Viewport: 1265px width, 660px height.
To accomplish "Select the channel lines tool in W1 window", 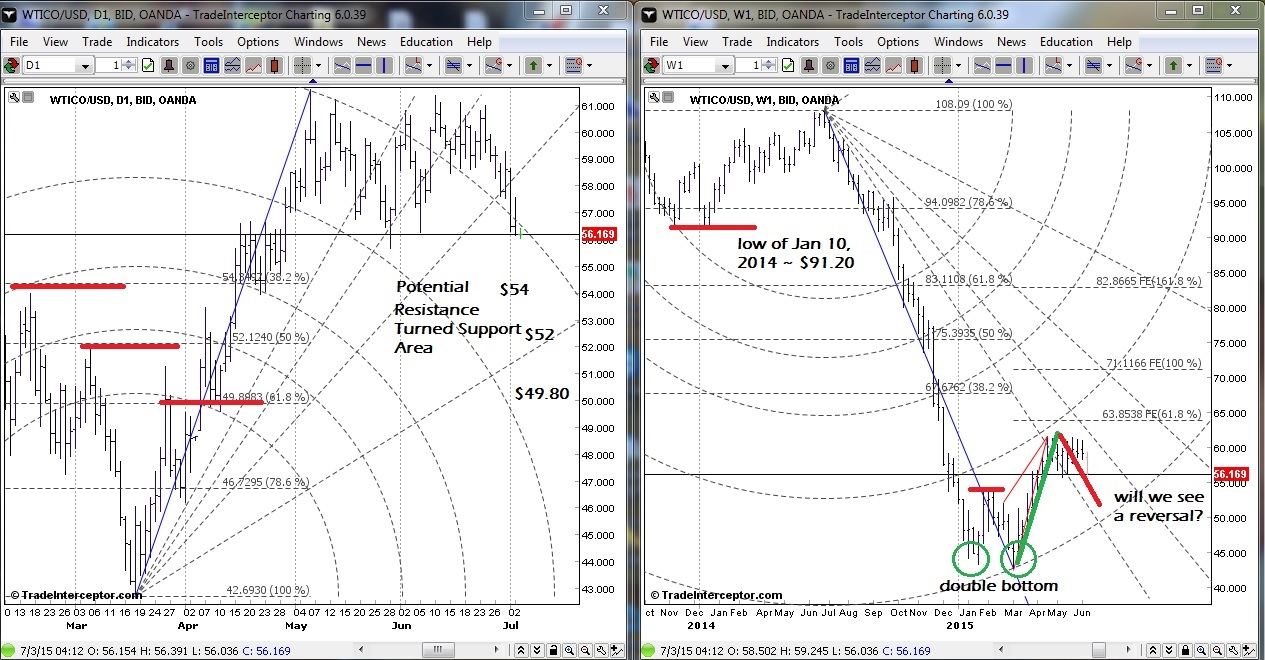I will (x=1093, y=65).
